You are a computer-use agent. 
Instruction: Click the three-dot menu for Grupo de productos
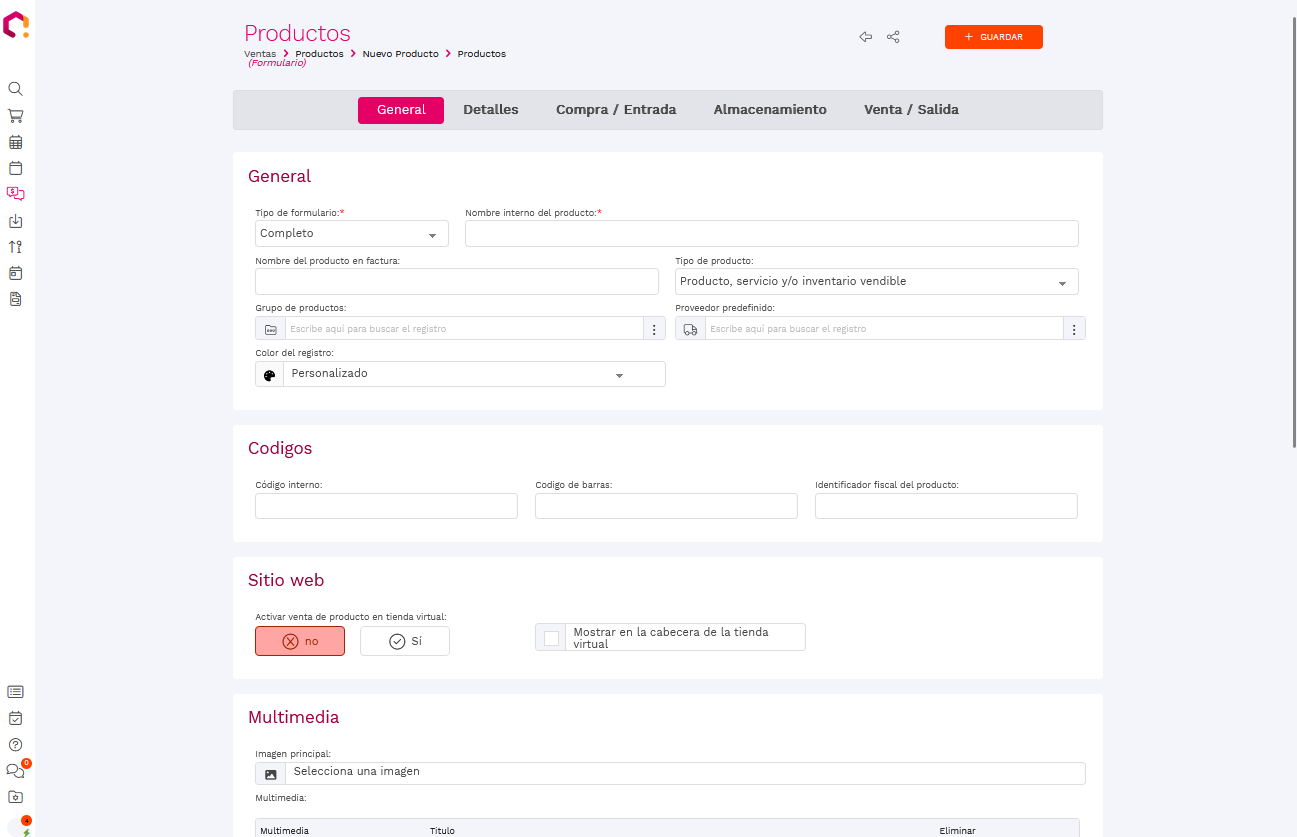click(654, 329)
